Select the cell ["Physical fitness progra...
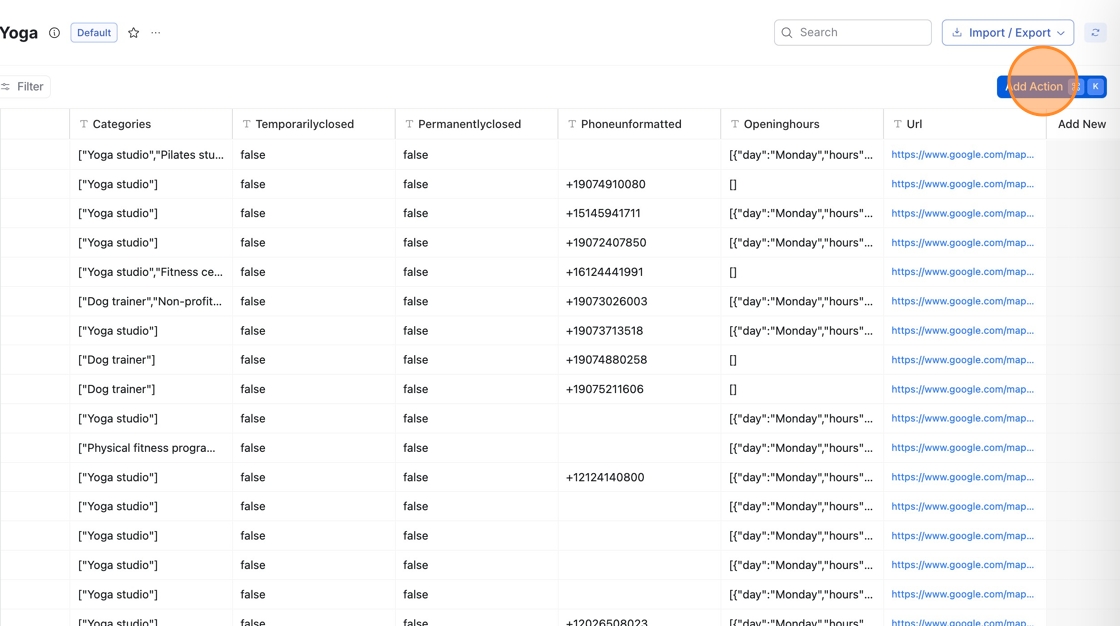The height and width of the screenshot is (626, 1120). [151, 448]
